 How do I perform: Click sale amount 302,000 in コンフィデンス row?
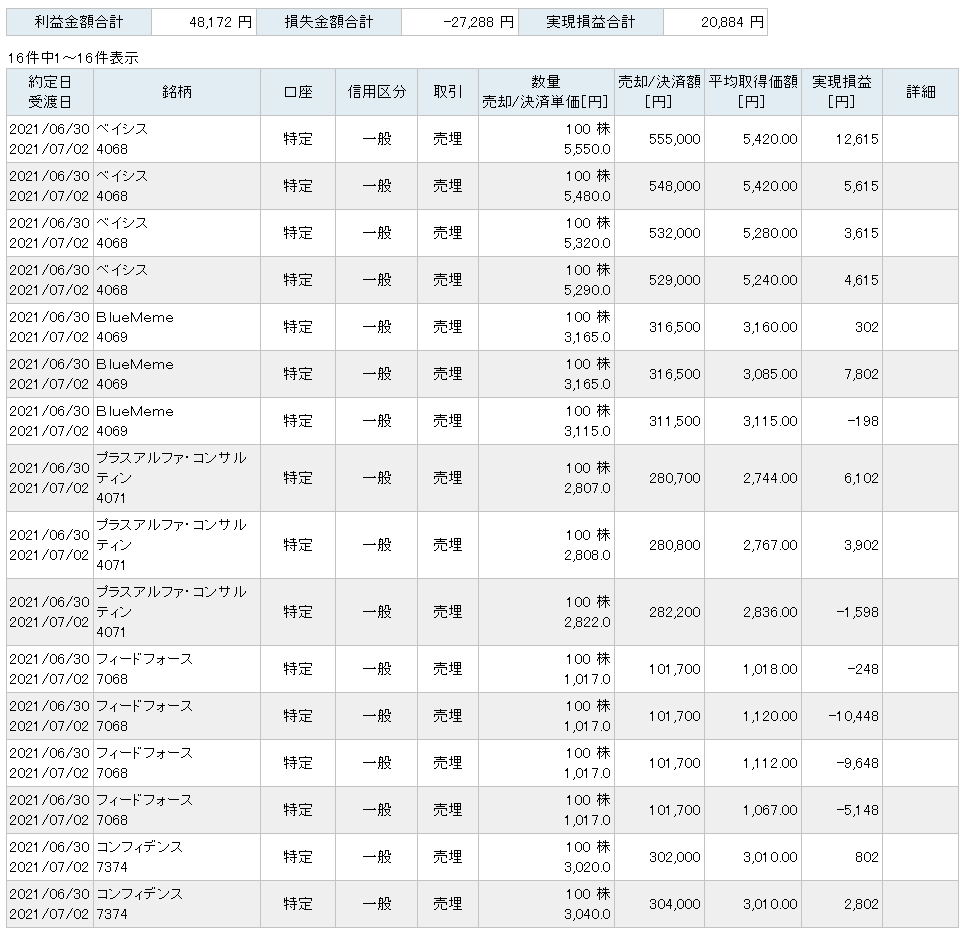pos(674,857)
